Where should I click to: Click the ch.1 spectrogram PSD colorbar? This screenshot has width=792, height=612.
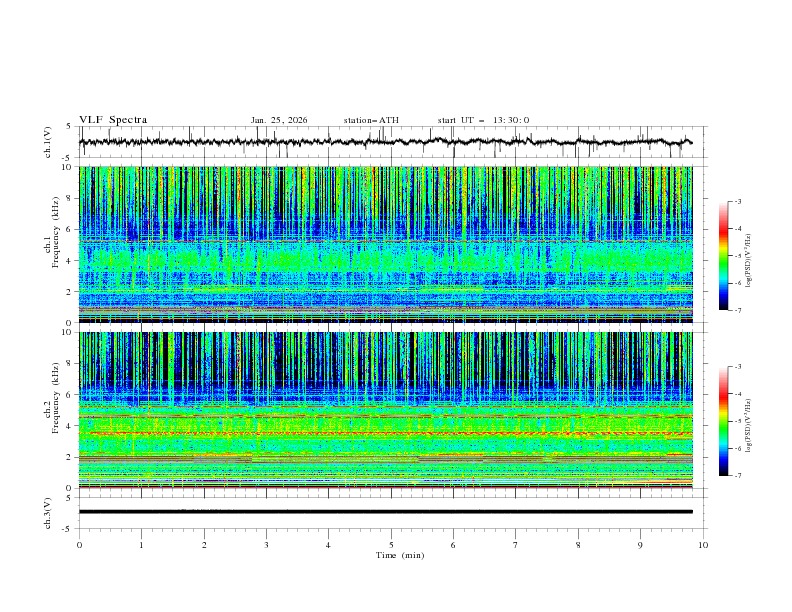(x=724, y=256)
